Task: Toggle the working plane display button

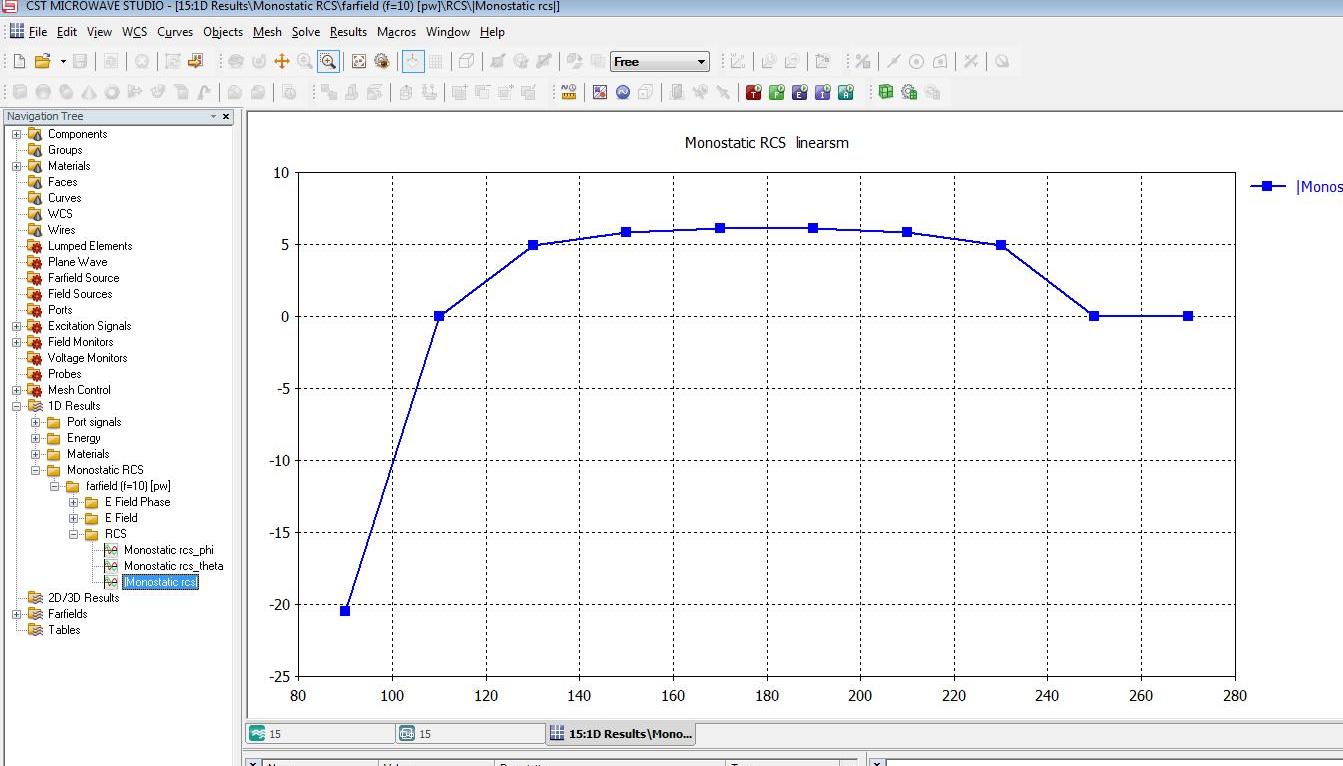Action: click(x=413, y=62)
